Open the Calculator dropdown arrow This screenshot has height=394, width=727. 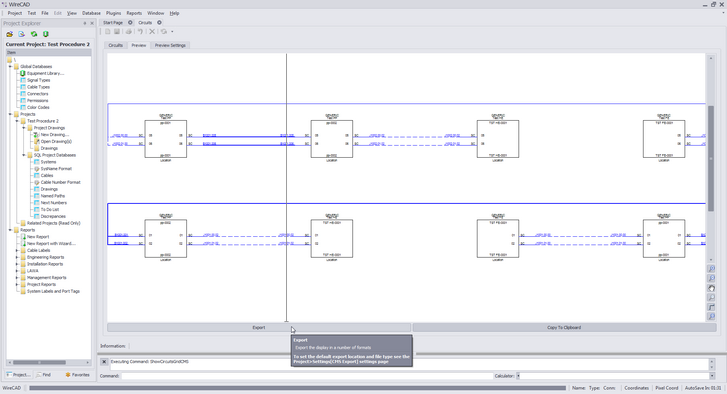pos(712,376)
